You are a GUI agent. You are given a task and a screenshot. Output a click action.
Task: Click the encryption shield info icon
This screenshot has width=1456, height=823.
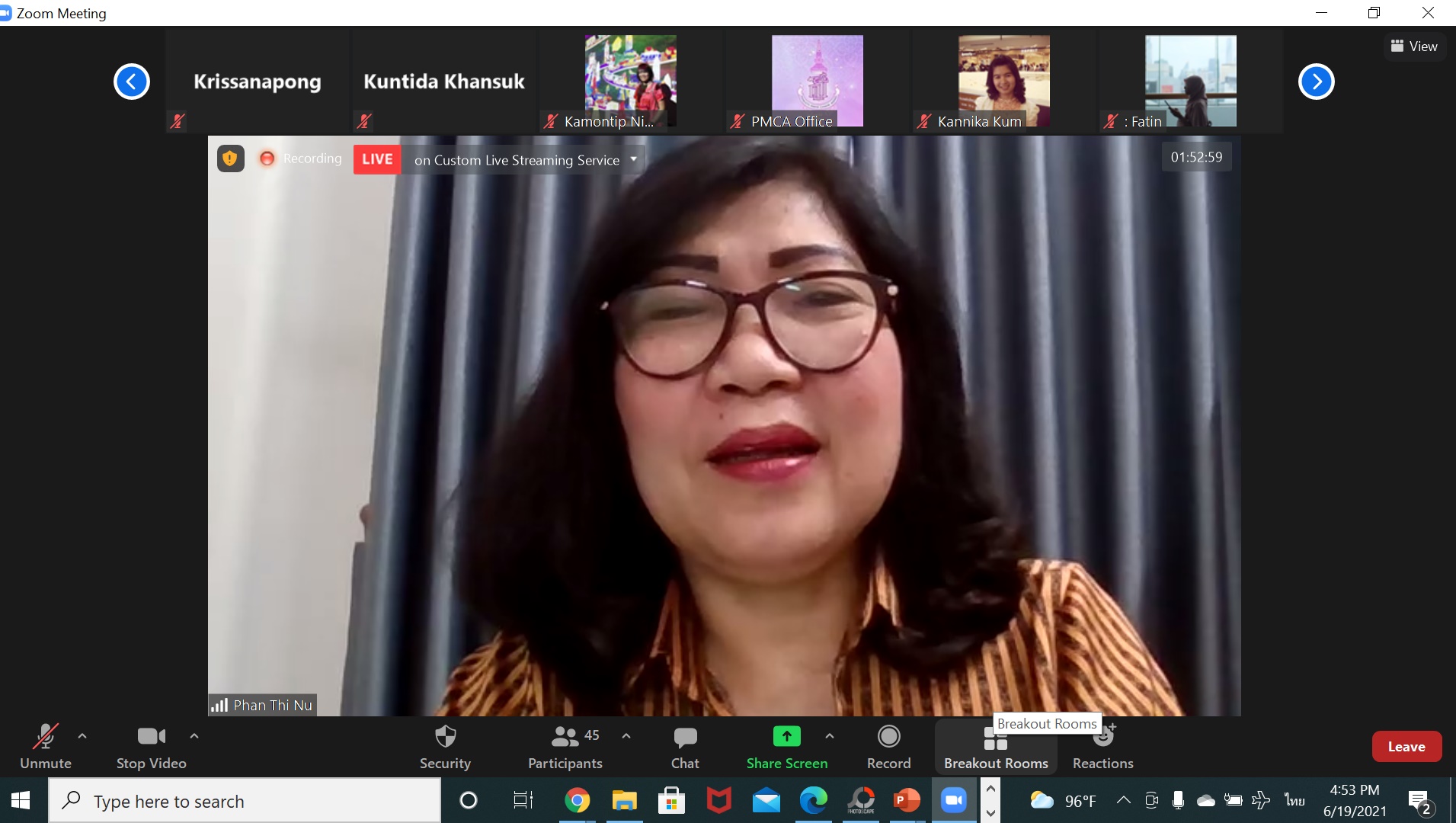(x=230, y=159)
